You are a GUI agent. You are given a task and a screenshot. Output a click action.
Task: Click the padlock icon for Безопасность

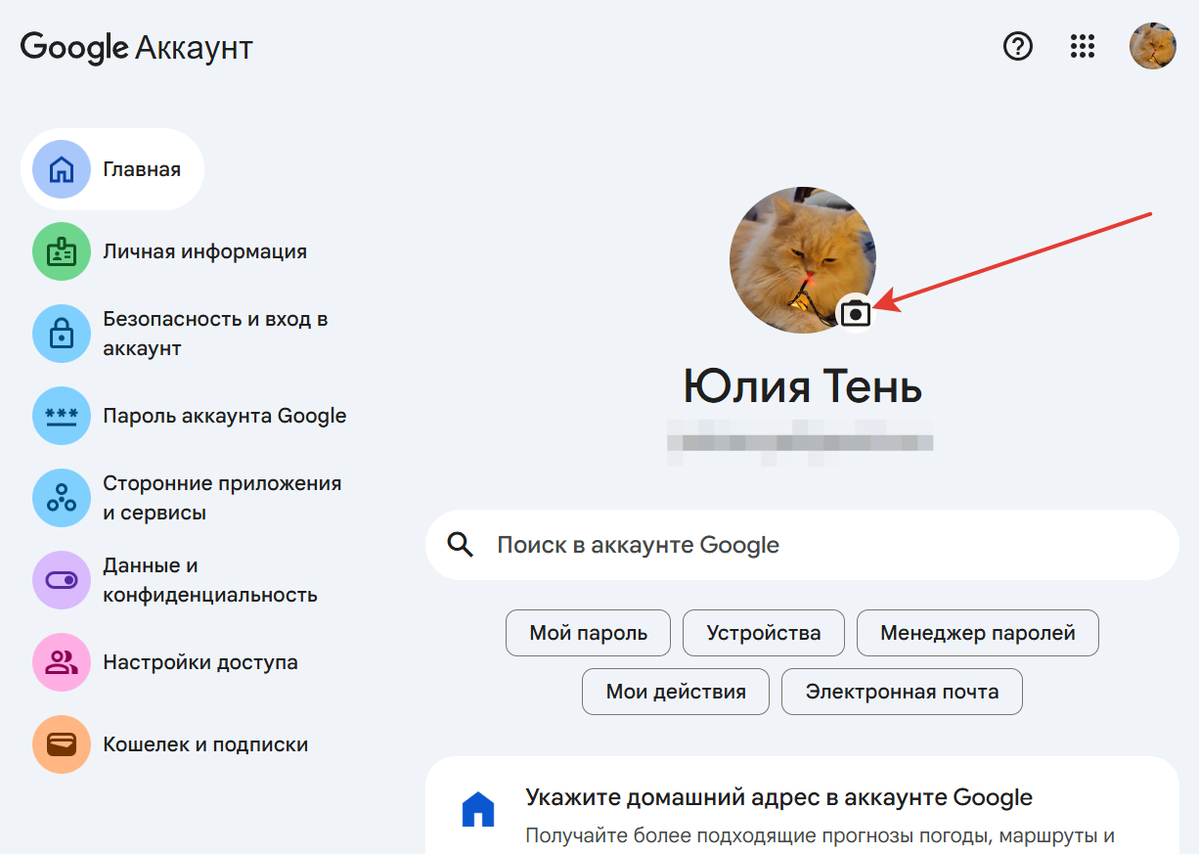pos(61,333)
